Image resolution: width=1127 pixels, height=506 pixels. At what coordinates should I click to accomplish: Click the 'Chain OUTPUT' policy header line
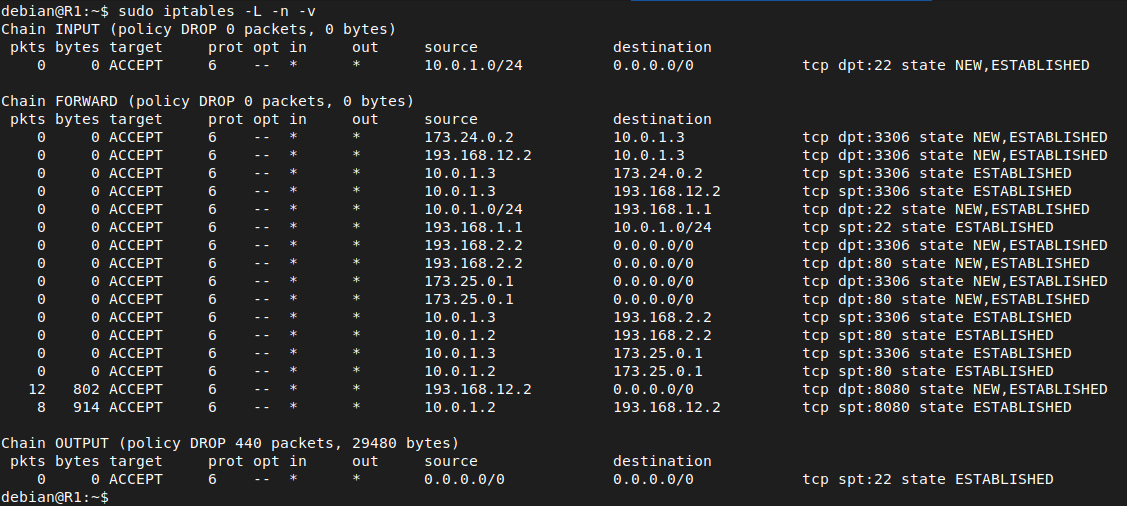pyautogui.click(x=230, y=443)
